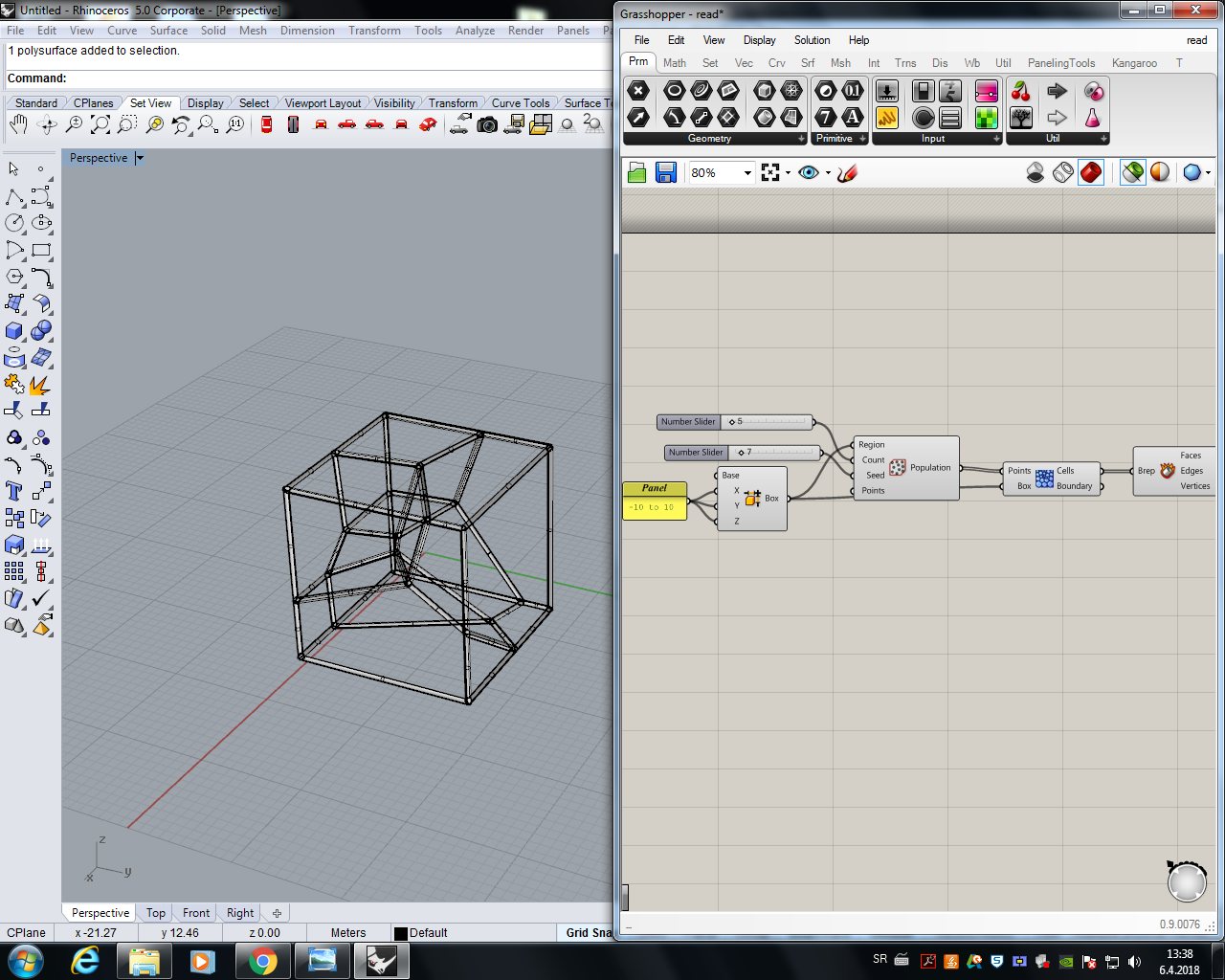Toggle the document preview settings half-orange sphere
Image resolution: width=1225 pixels, height=980 pixels.
click(1160, 172)
